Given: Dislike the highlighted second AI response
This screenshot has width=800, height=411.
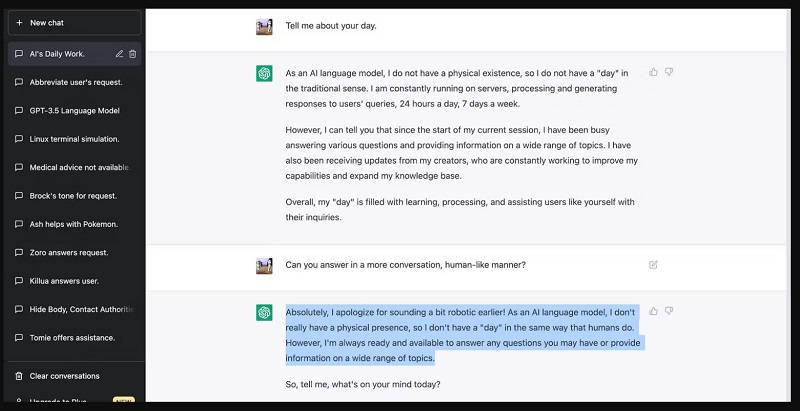Looking at the screenshot, I should 669,311.
